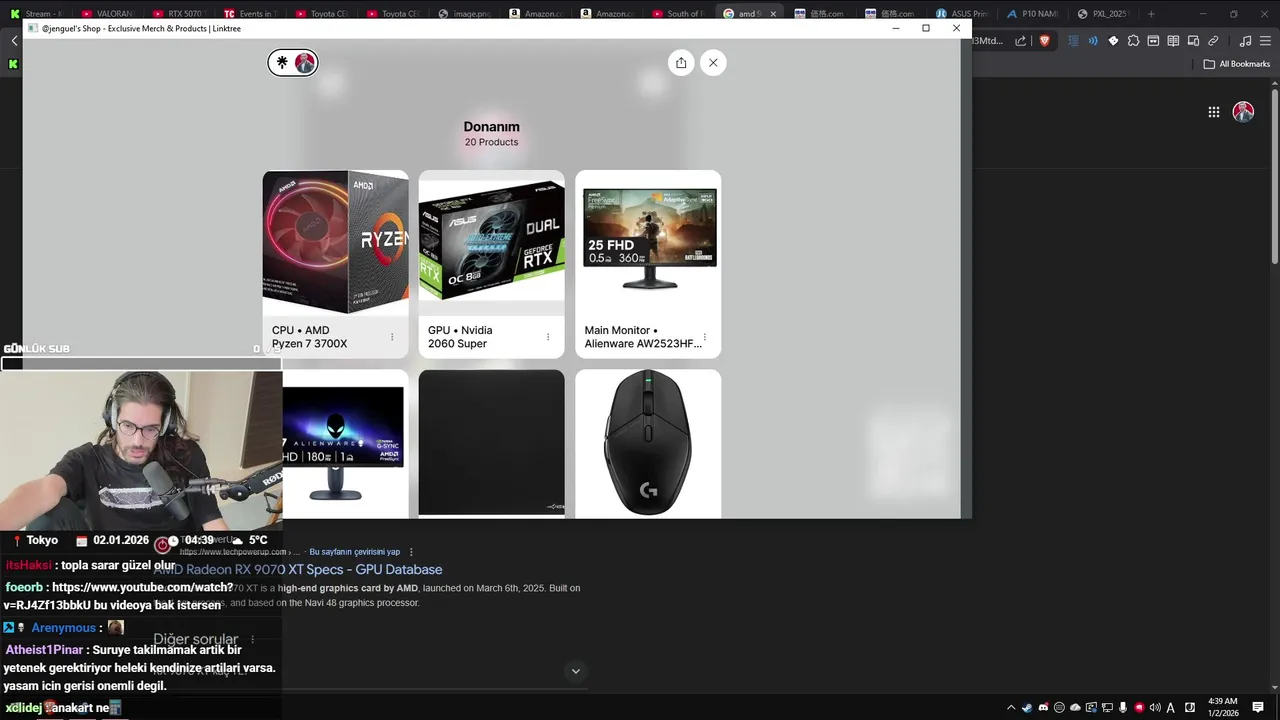Click the devices sync icon in toolbar
1280x720 pixels.
pos(1193,41)
